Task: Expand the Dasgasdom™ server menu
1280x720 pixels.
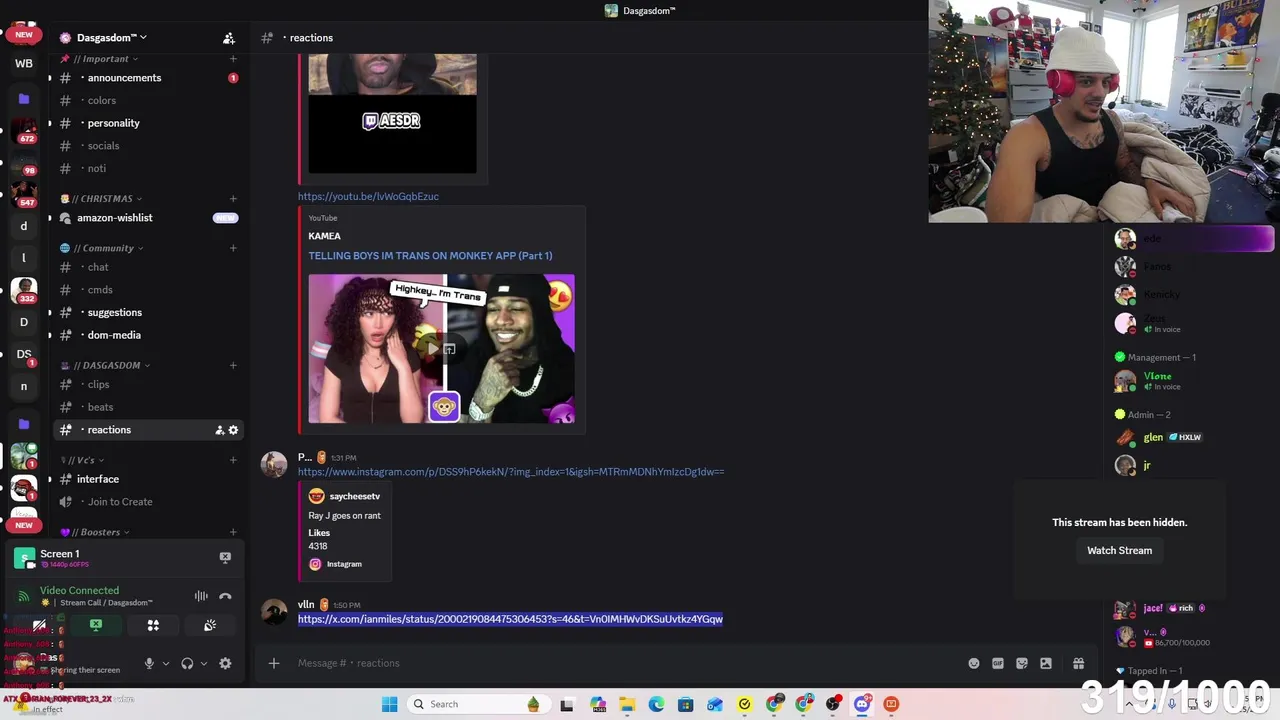Action: 110,38
